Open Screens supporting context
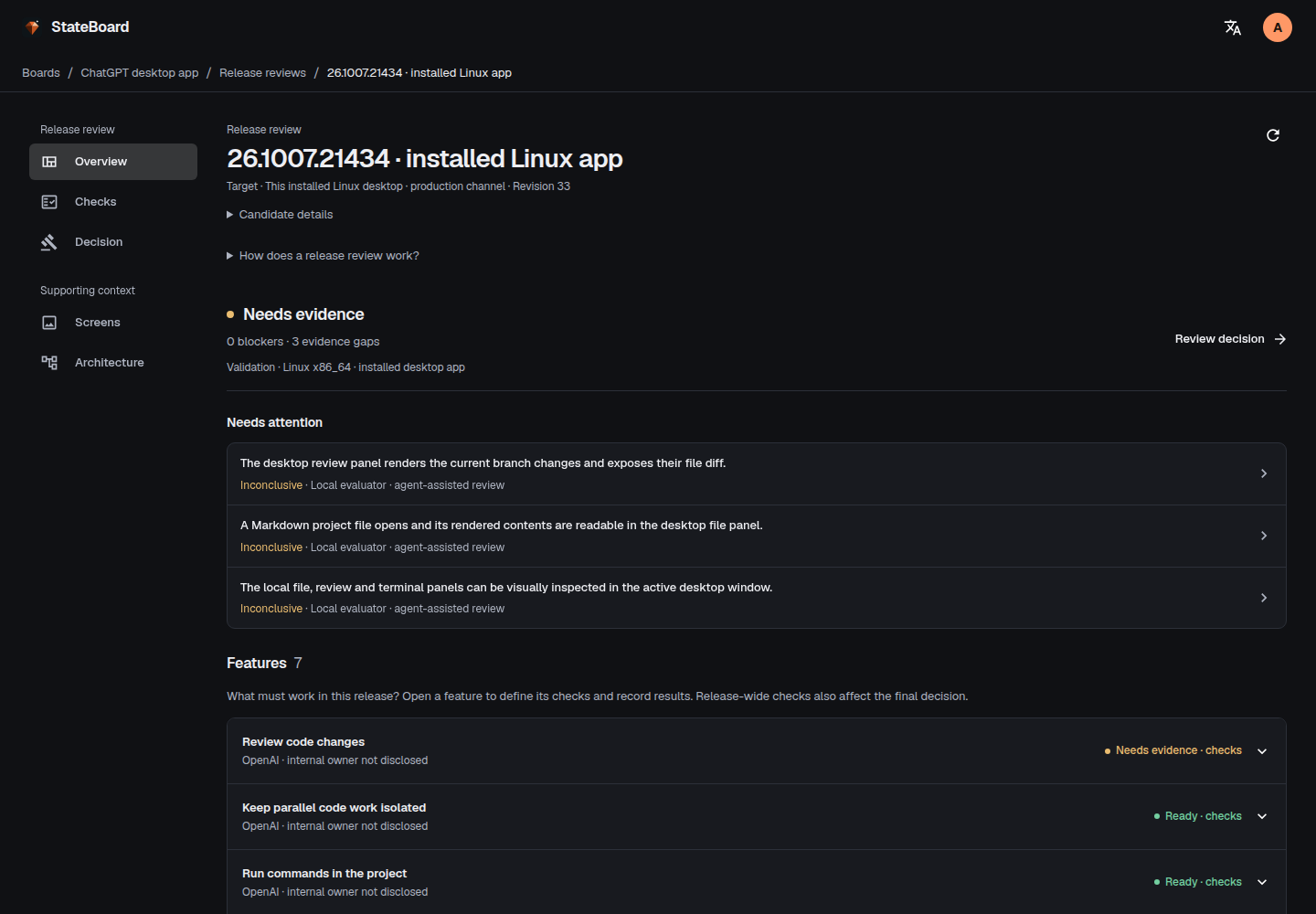Viewport: 1316px width, 914px height. (x=113, y=323)
